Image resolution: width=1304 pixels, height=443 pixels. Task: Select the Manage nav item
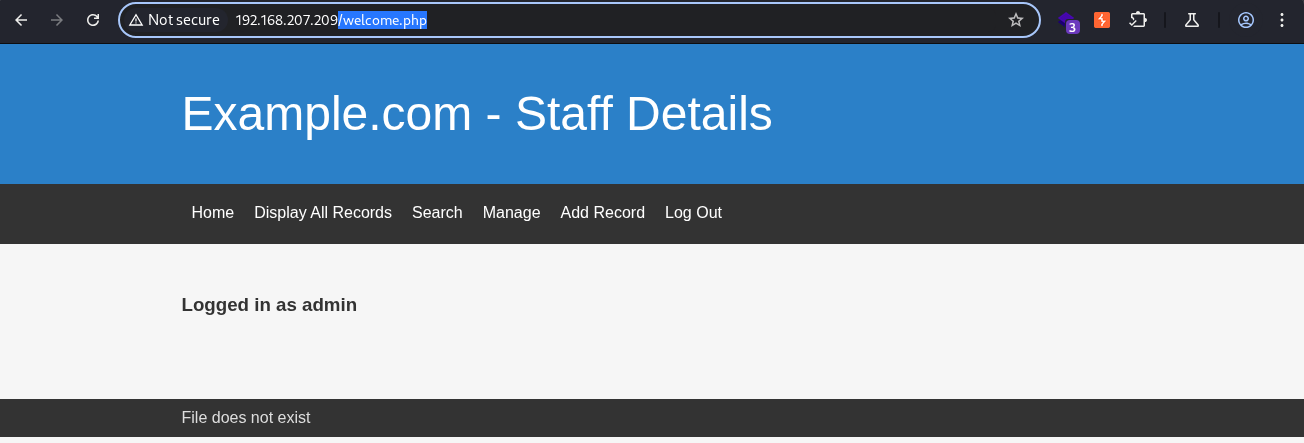point(511,213)
